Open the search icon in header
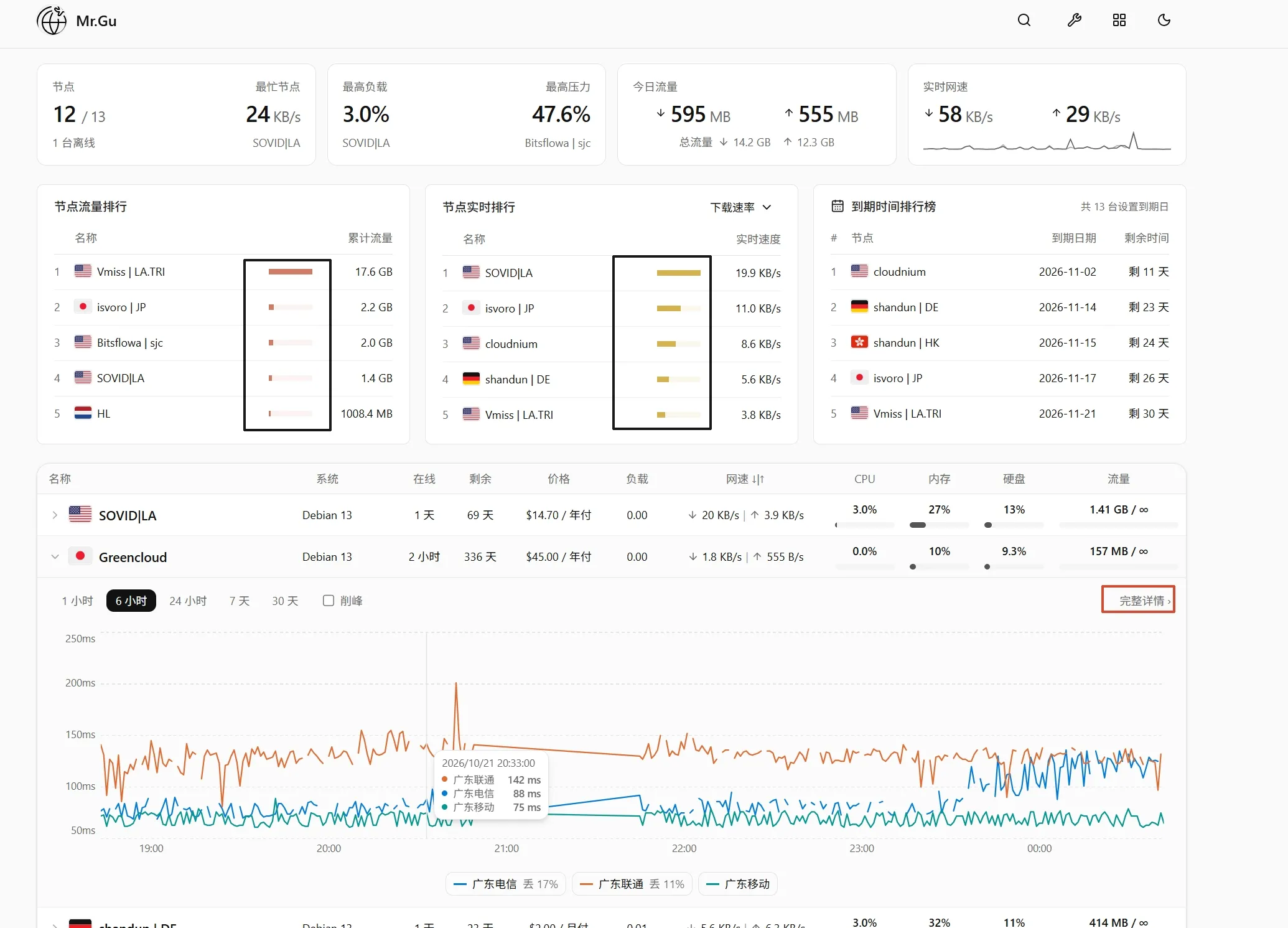 click(1024, 21)
